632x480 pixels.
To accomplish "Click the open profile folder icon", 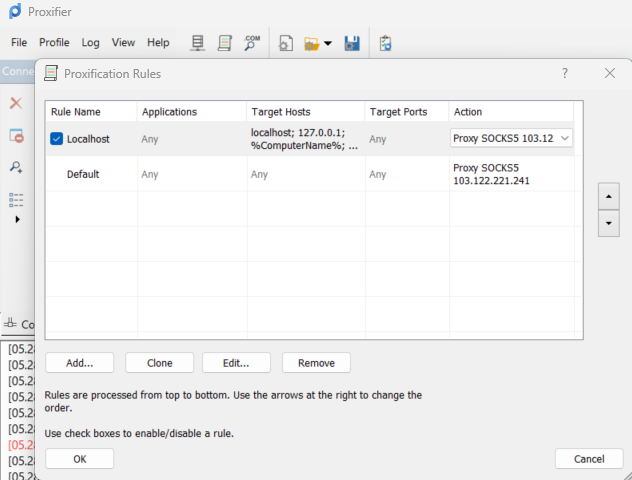I will point(311,43).
